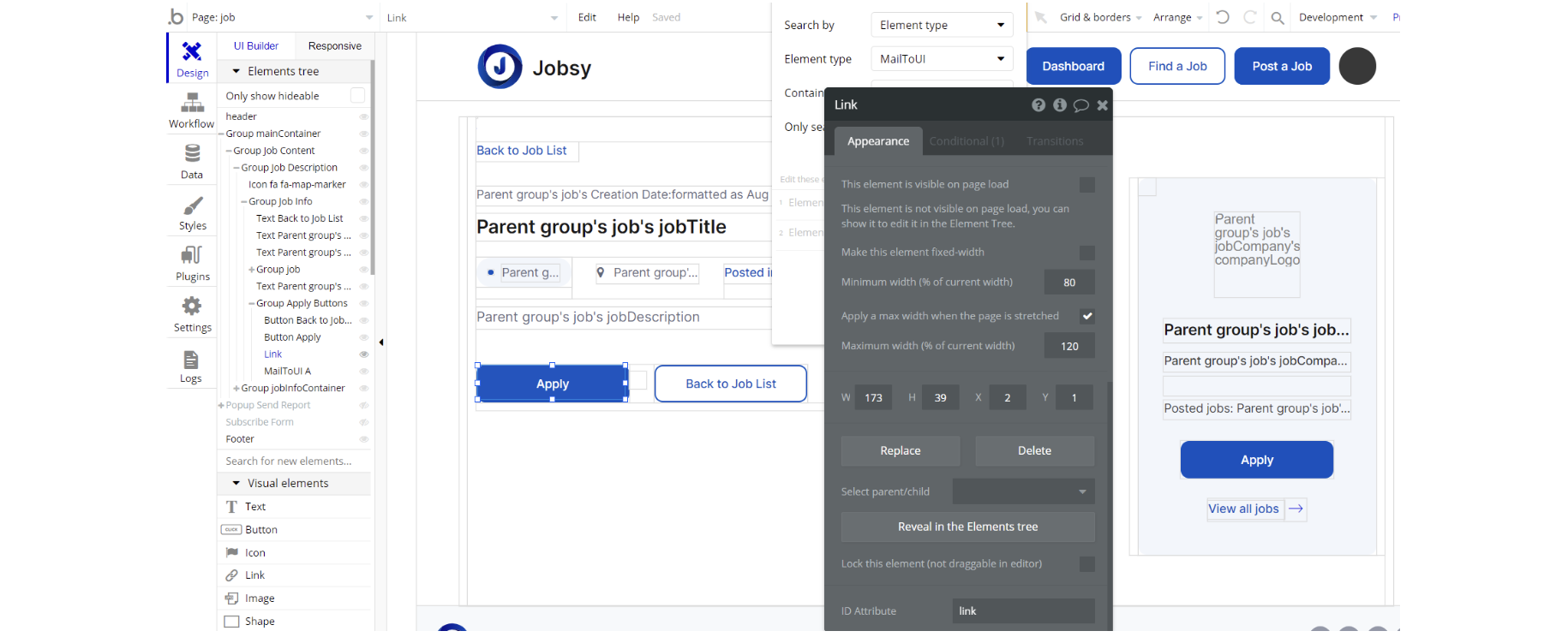This screenshot has width=1568, height=637.
Task: Open the 'Search by' Element type dropdown
Action: pyautogui.click(x=941, y=26)
